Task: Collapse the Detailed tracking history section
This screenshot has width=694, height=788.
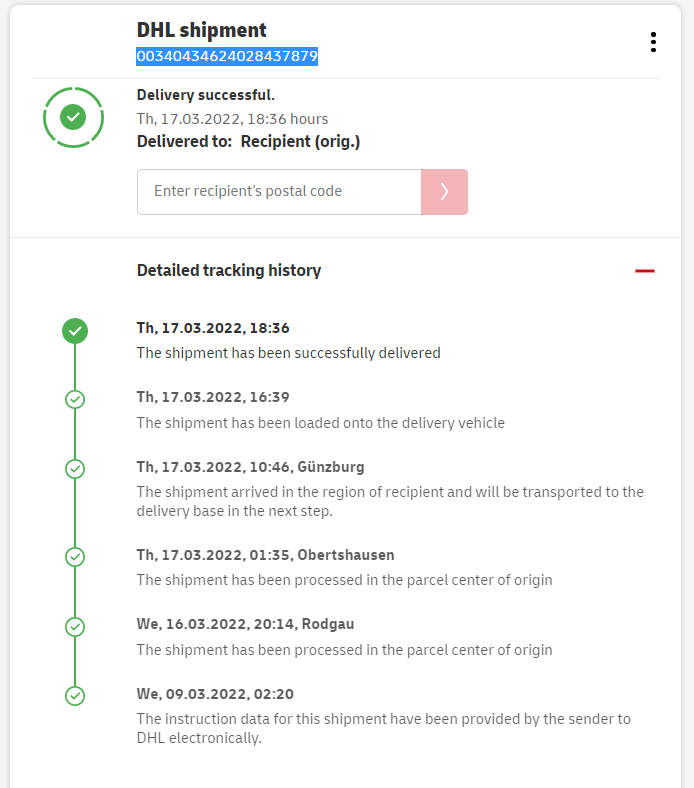Action: [645, 271]
